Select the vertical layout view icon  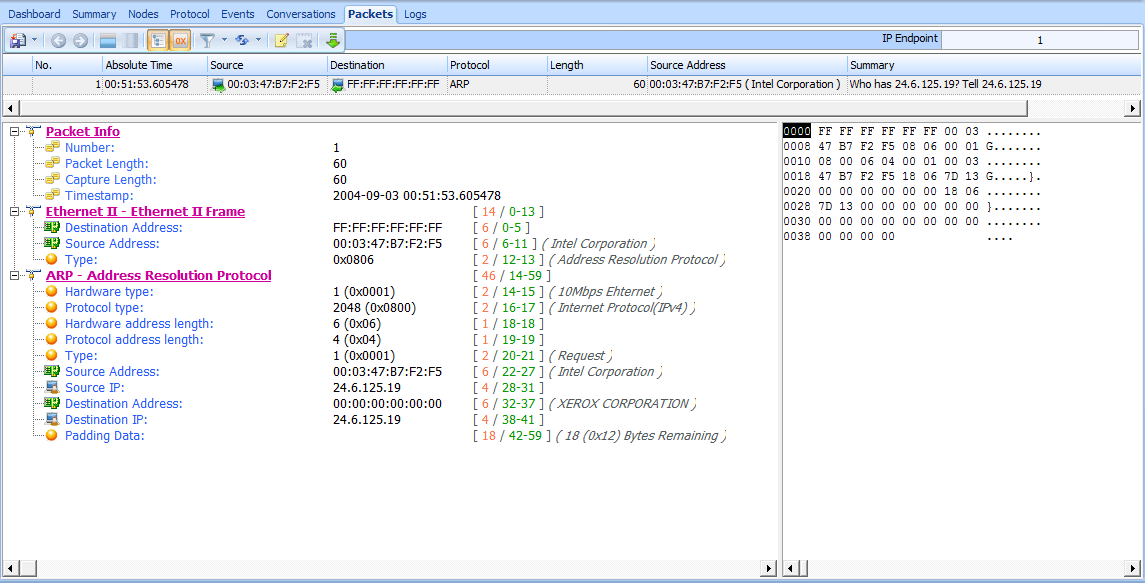(131, 41)
